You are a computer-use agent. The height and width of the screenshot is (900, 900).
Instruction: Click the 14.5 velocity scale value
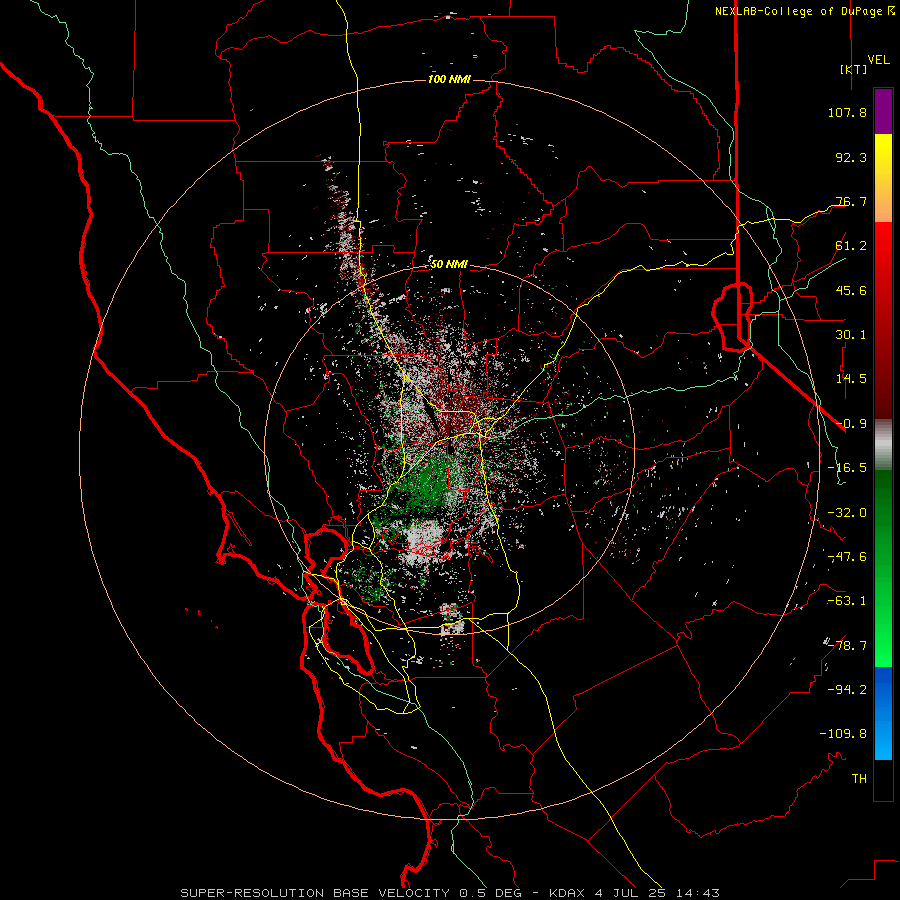click(x=851, y=378)
